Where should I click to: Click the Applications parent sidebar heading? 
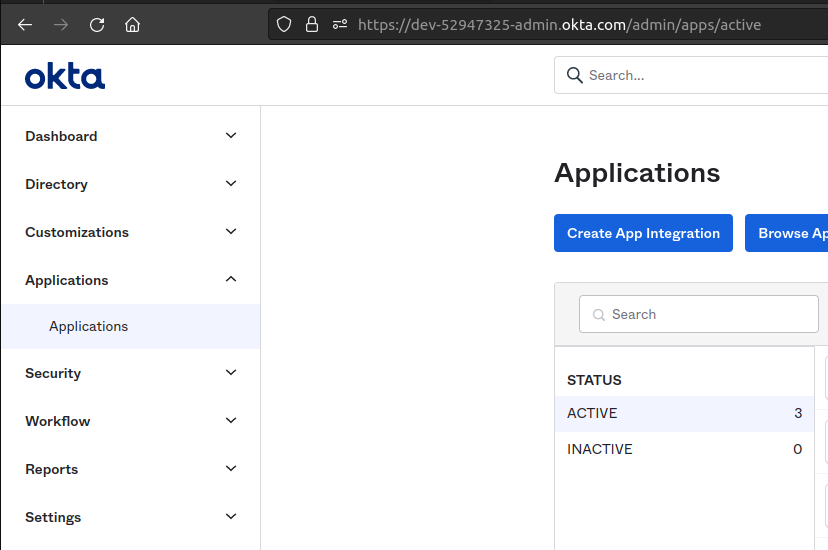coord(67,280)
